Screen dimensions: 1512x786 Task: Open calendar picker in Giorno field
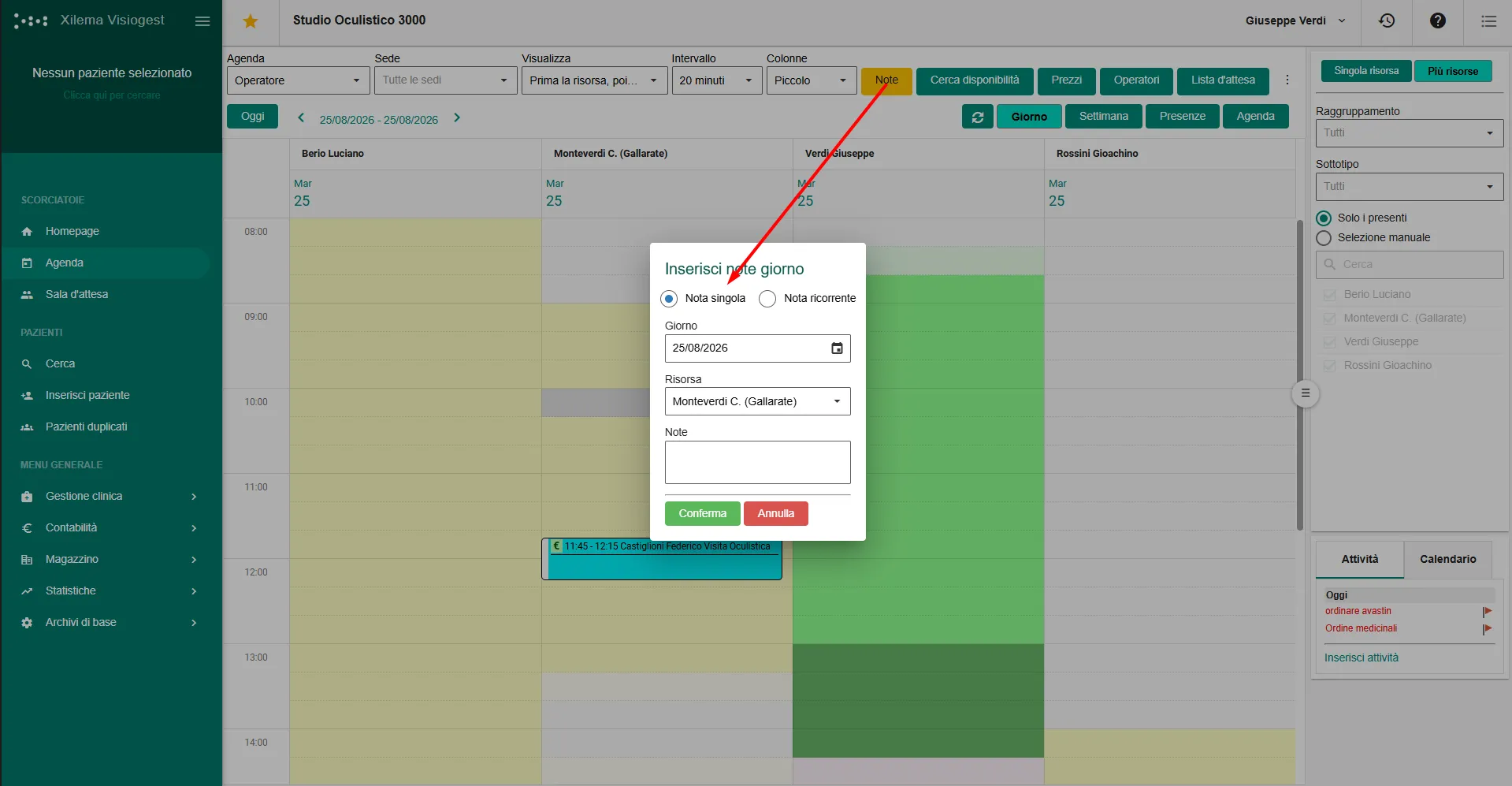pos(837,348)
